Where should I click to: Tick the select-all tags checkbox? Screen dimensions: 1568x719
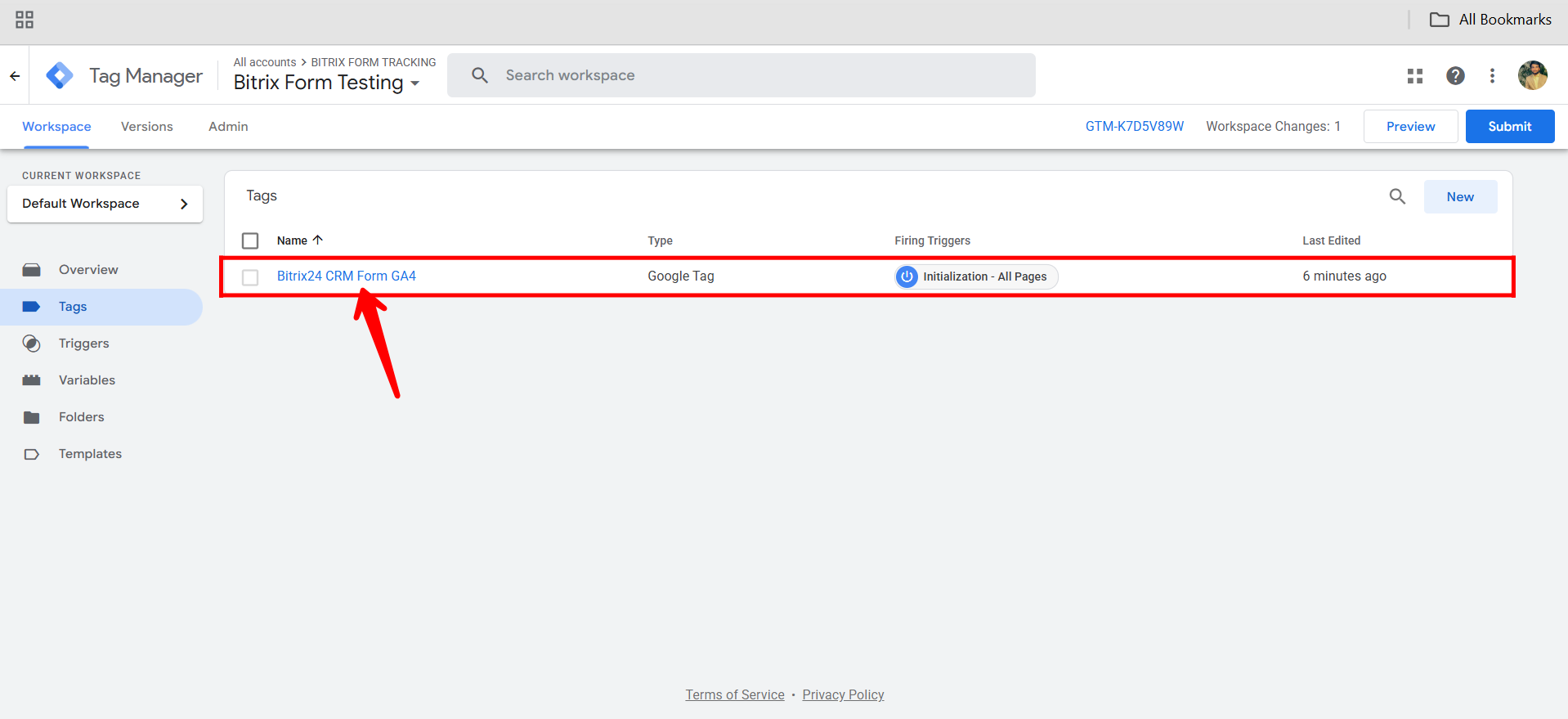[x=250, y=240]
